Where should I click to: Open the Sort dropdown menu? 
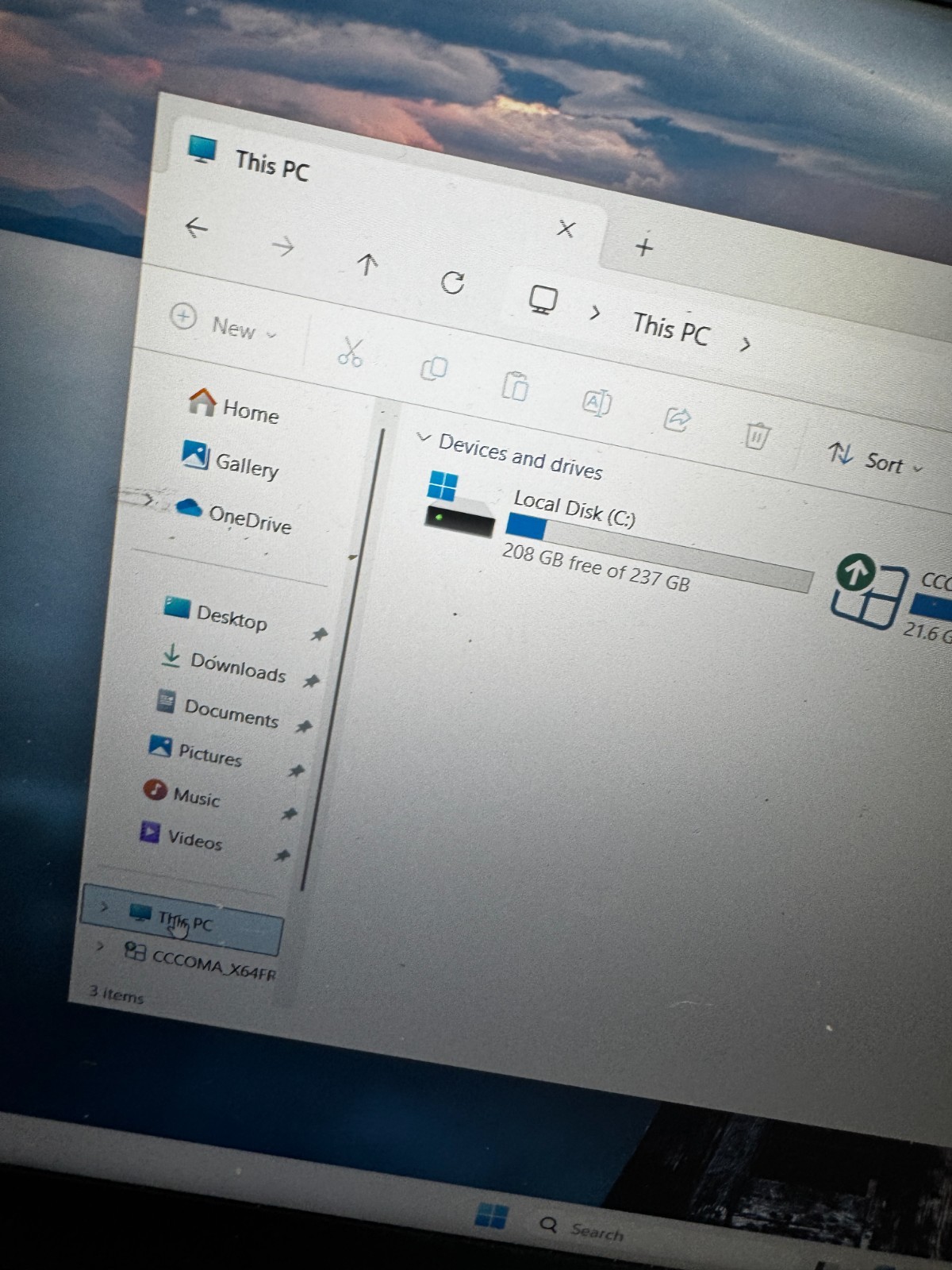pyautogui.click(x=876, y=458)
